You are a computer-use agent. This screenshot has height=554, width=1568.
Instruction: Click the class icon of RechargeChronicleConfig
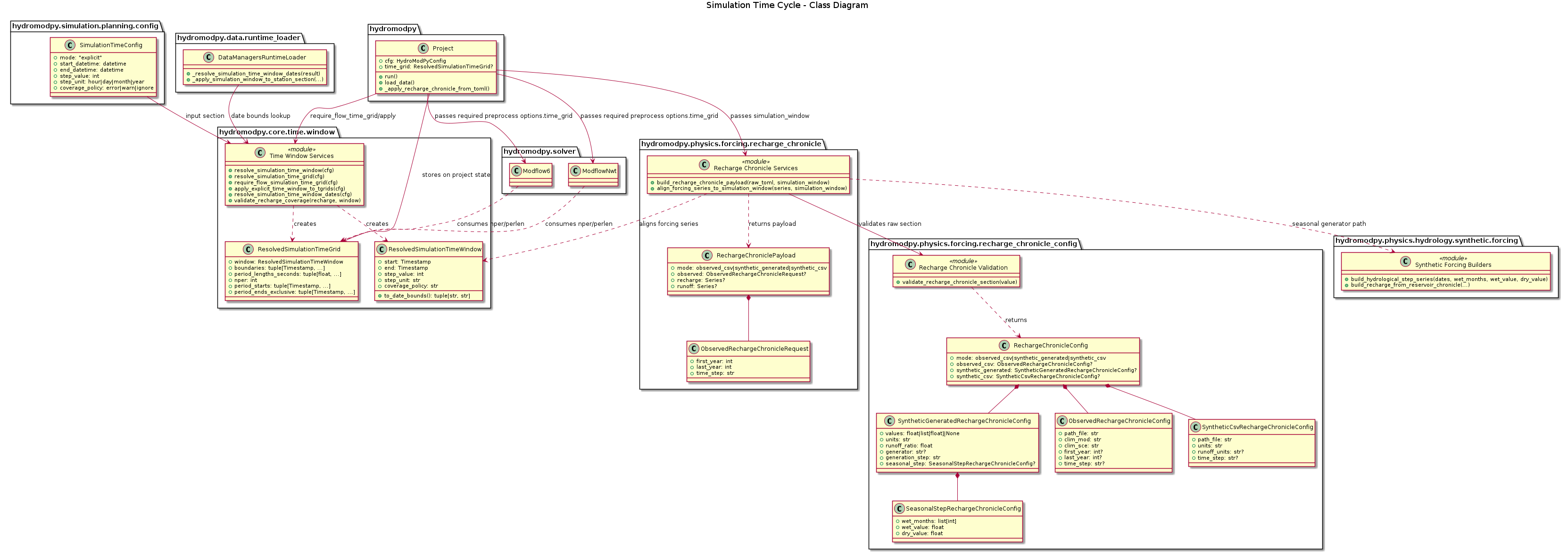tap(1004, 345)
